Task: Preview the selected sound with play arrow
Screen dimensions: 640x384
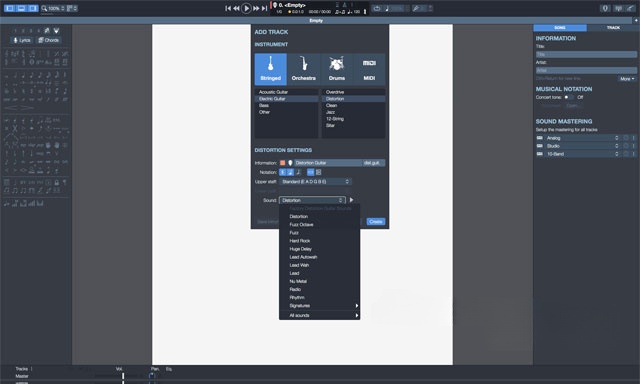Action: coord(351,200)
